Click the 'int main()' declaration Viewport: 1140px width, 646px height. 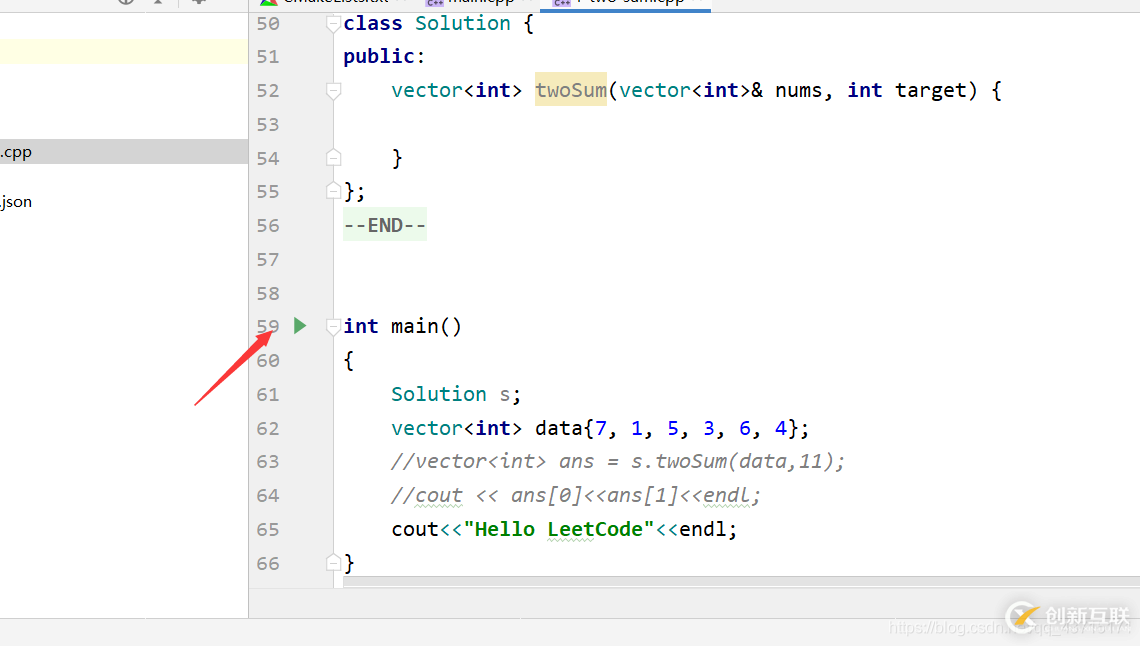click(x=402, y=326)
